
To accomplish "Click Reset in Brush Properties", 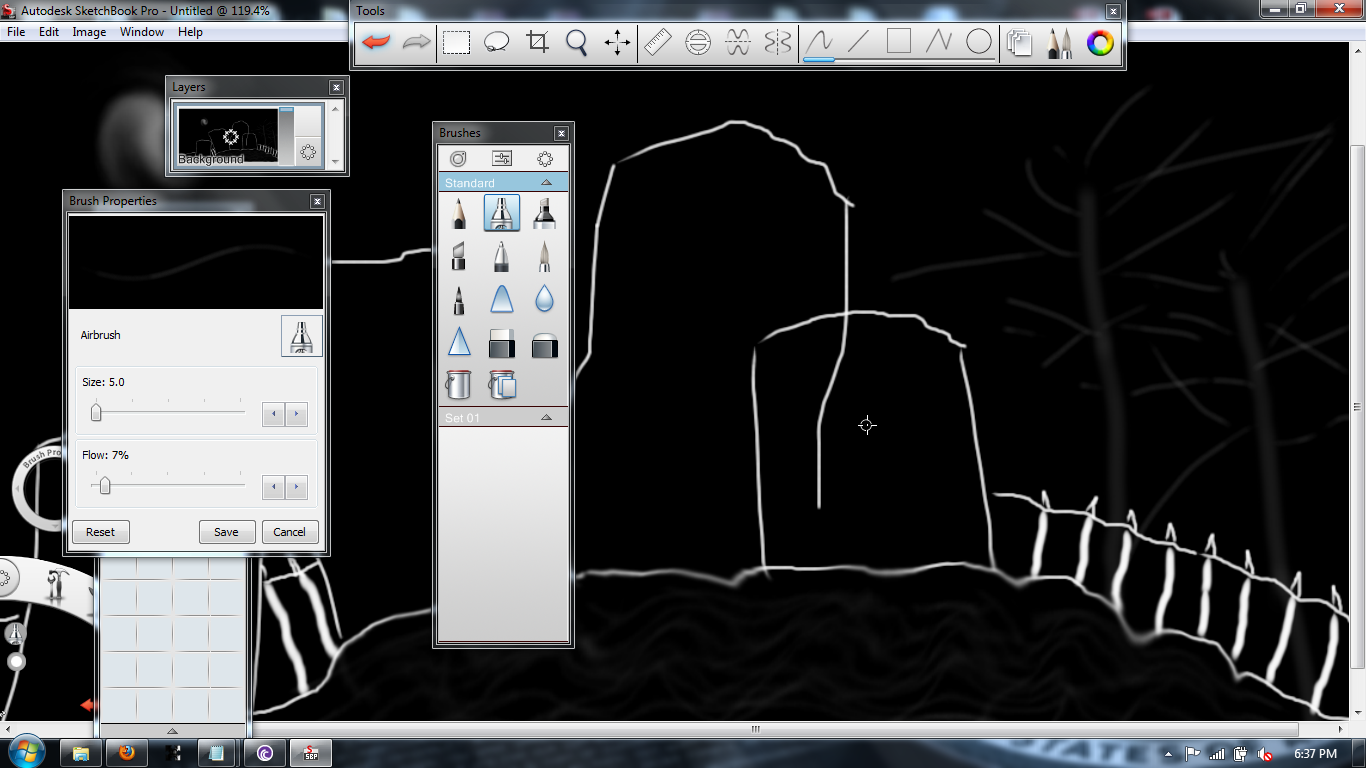I will pos(100,532).
